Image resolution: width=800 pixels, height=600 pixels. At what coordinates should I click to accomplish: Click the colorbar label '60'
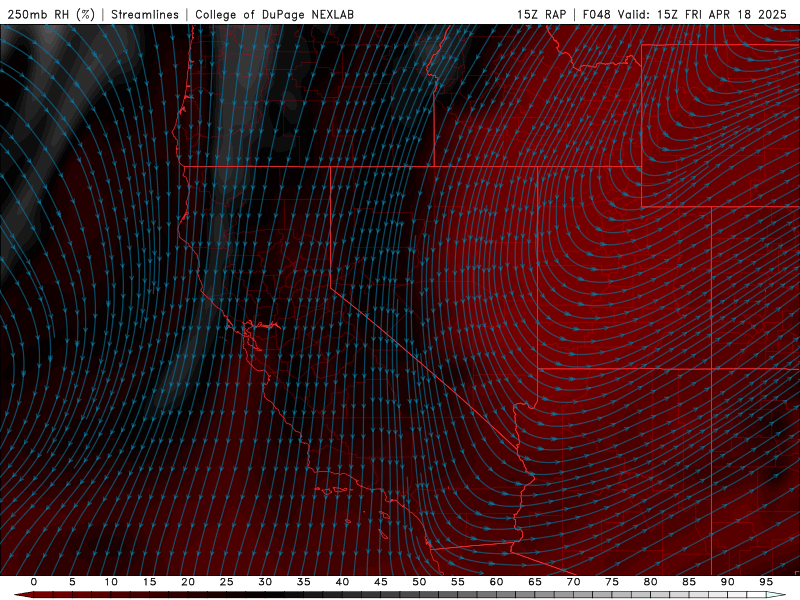(496, 582)
